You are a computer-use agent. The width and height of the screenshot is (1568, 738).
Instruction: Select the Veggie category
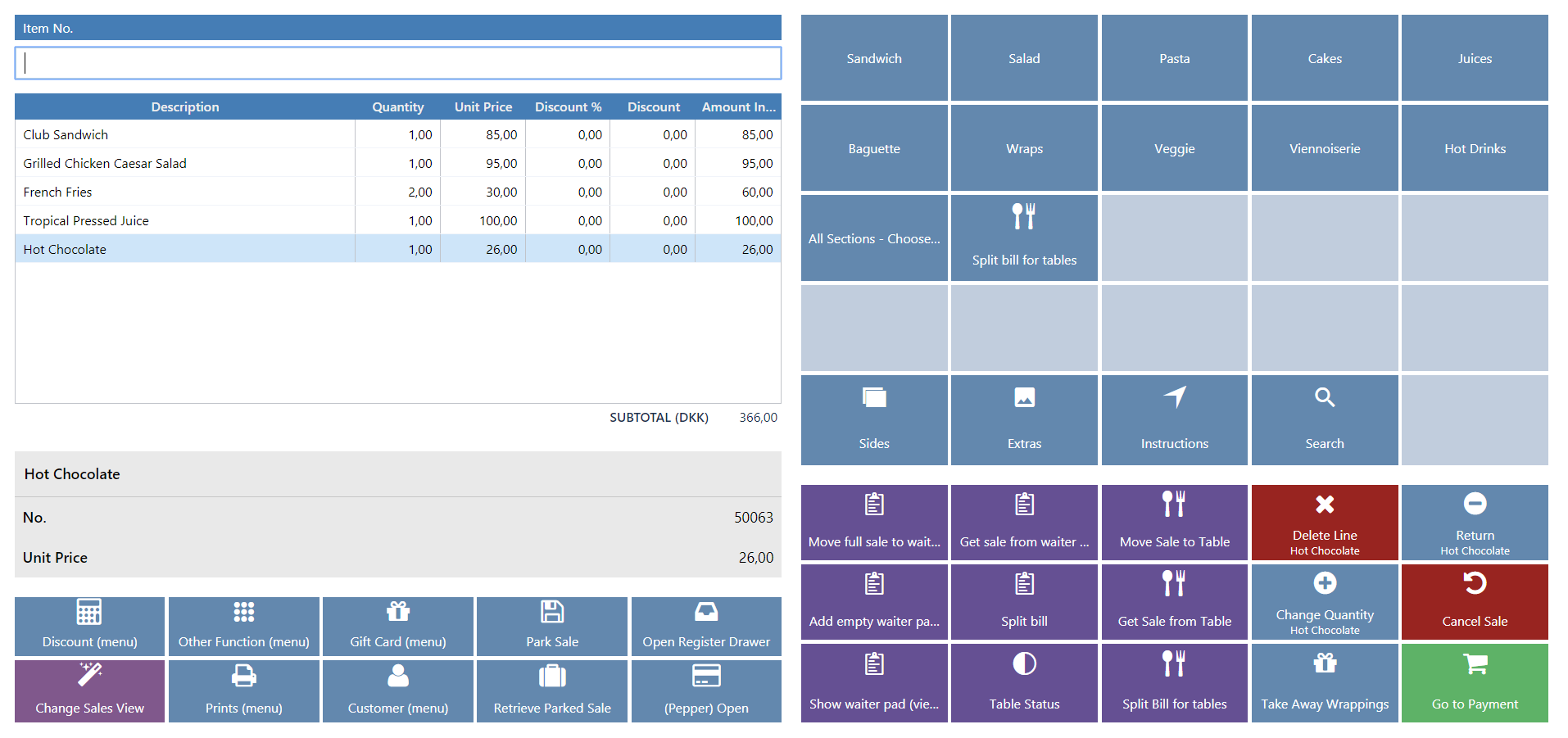click(1175, 148)
